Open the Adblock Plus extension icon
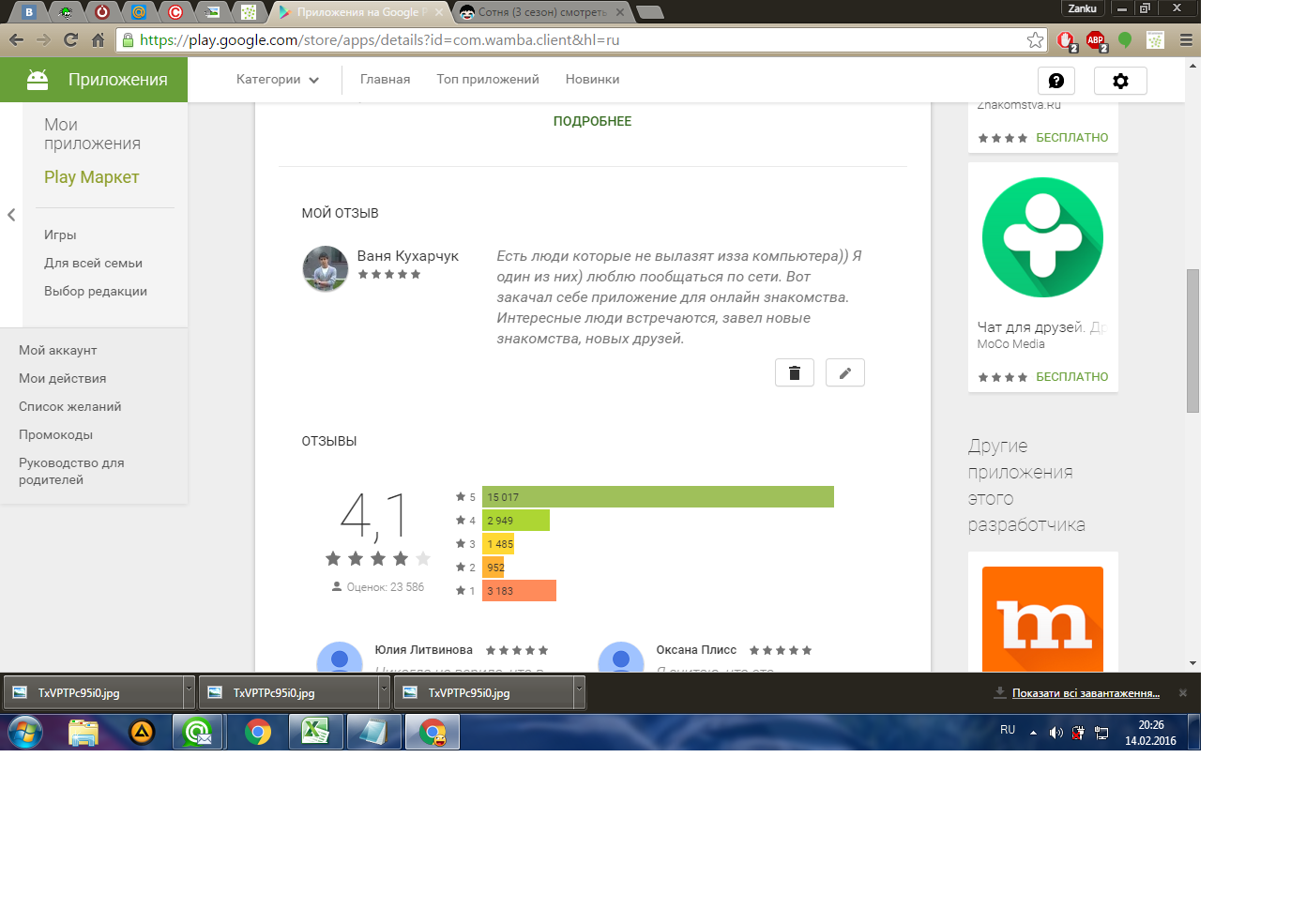This screenshot has height=924, width=1306. click(x=1096, y=40)
